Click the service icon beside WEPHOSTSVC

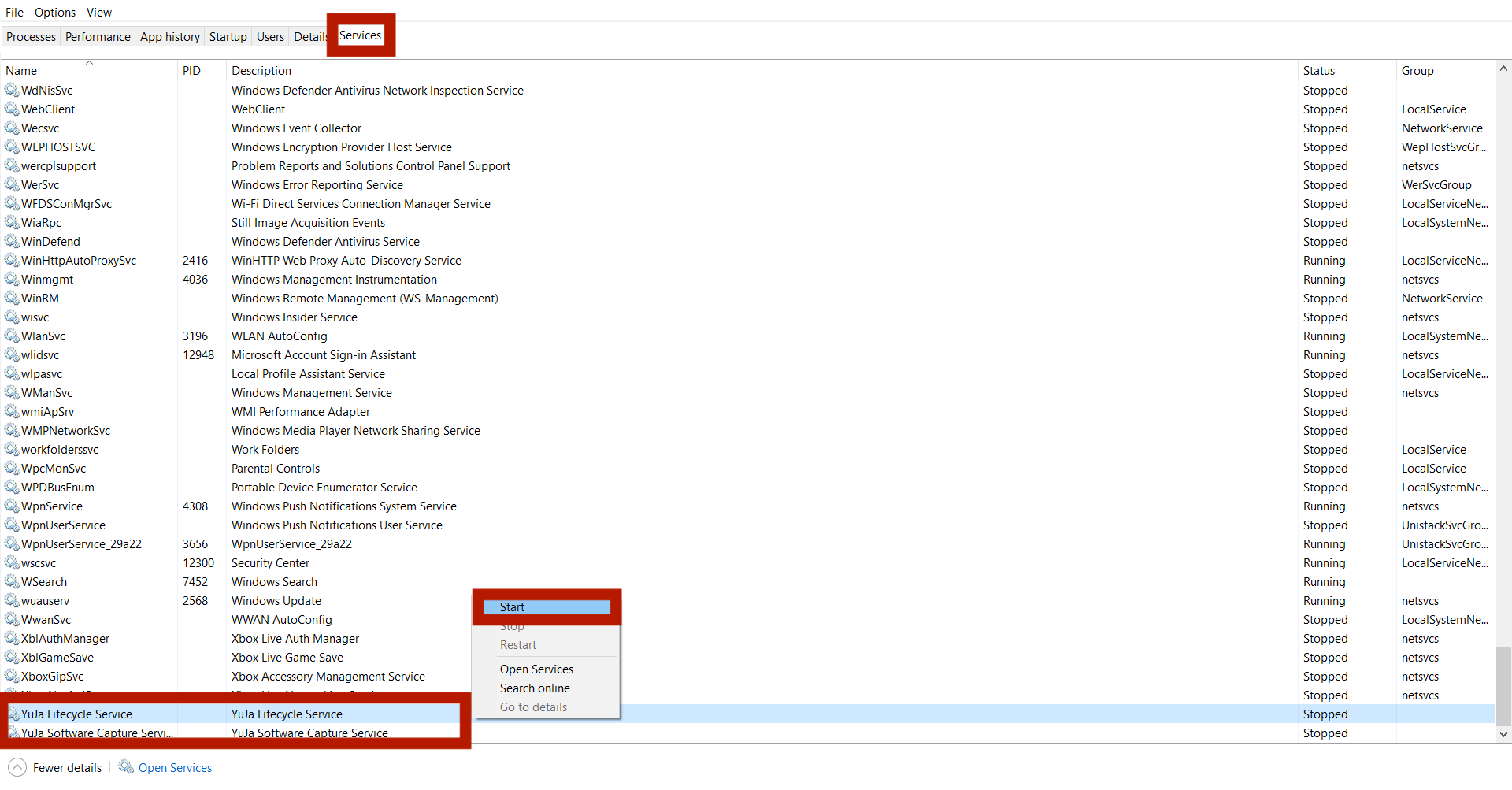[12, 147]
